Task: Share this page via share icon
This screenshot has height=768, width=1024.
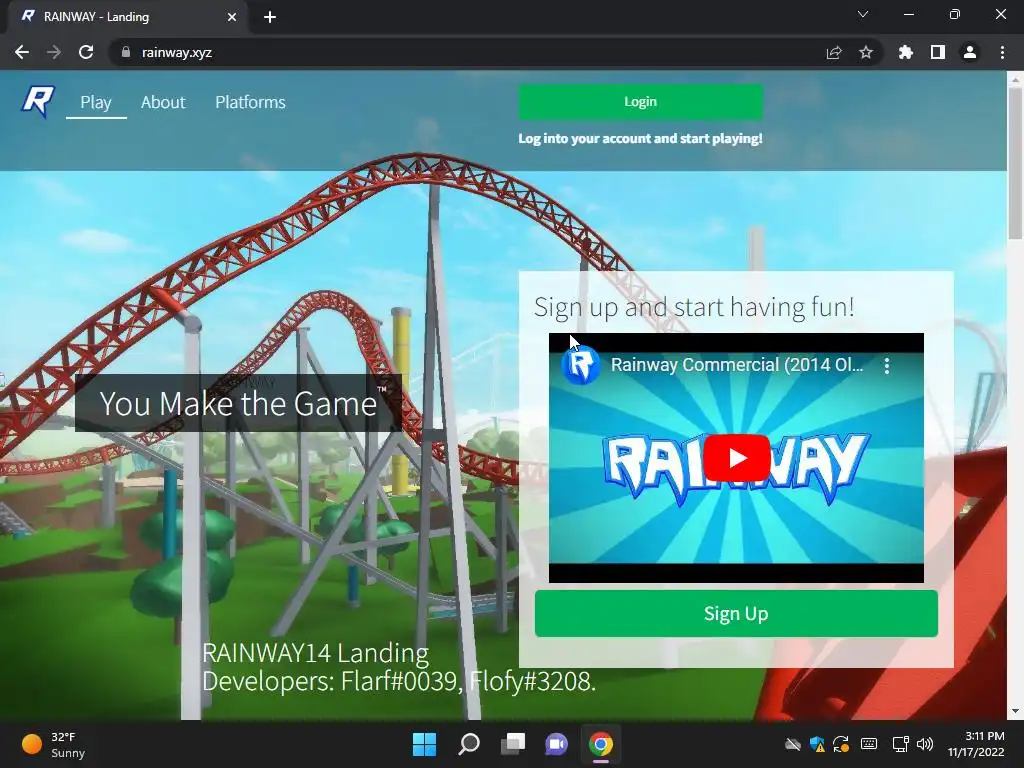Action: tap(834, 52)
